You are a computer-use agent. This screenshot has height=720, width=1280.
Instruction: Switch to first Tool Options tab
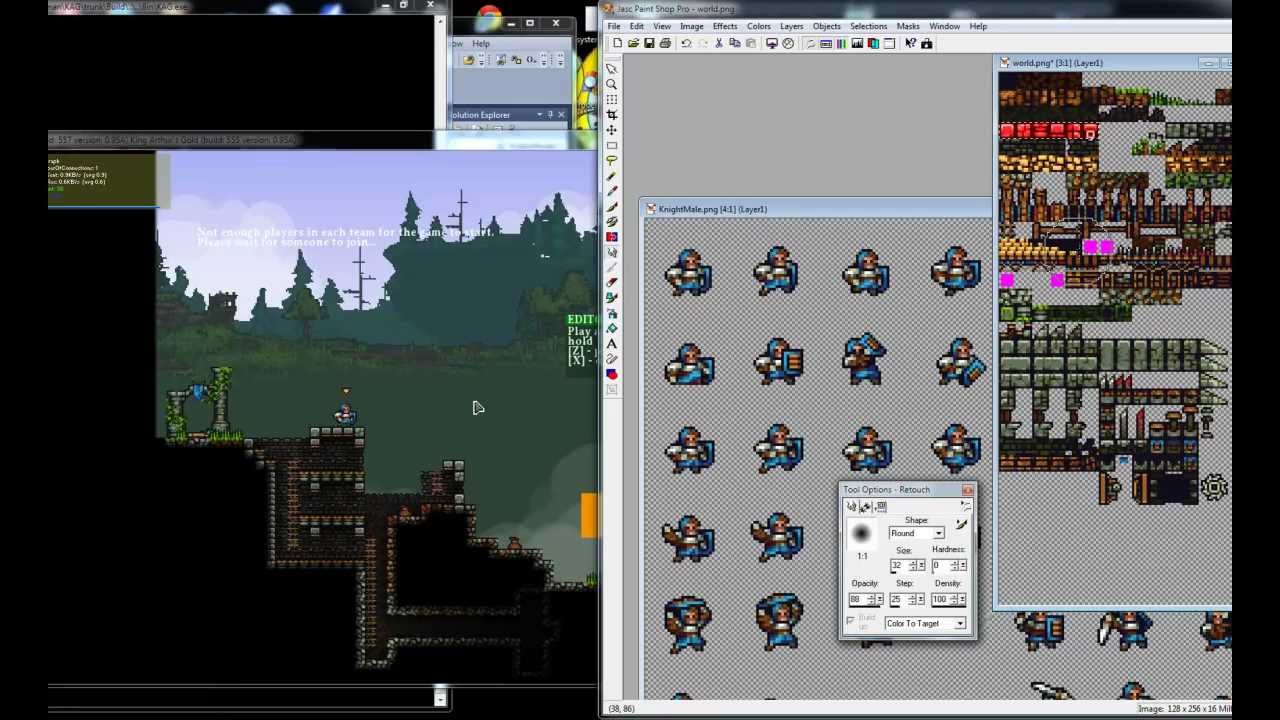851,506
